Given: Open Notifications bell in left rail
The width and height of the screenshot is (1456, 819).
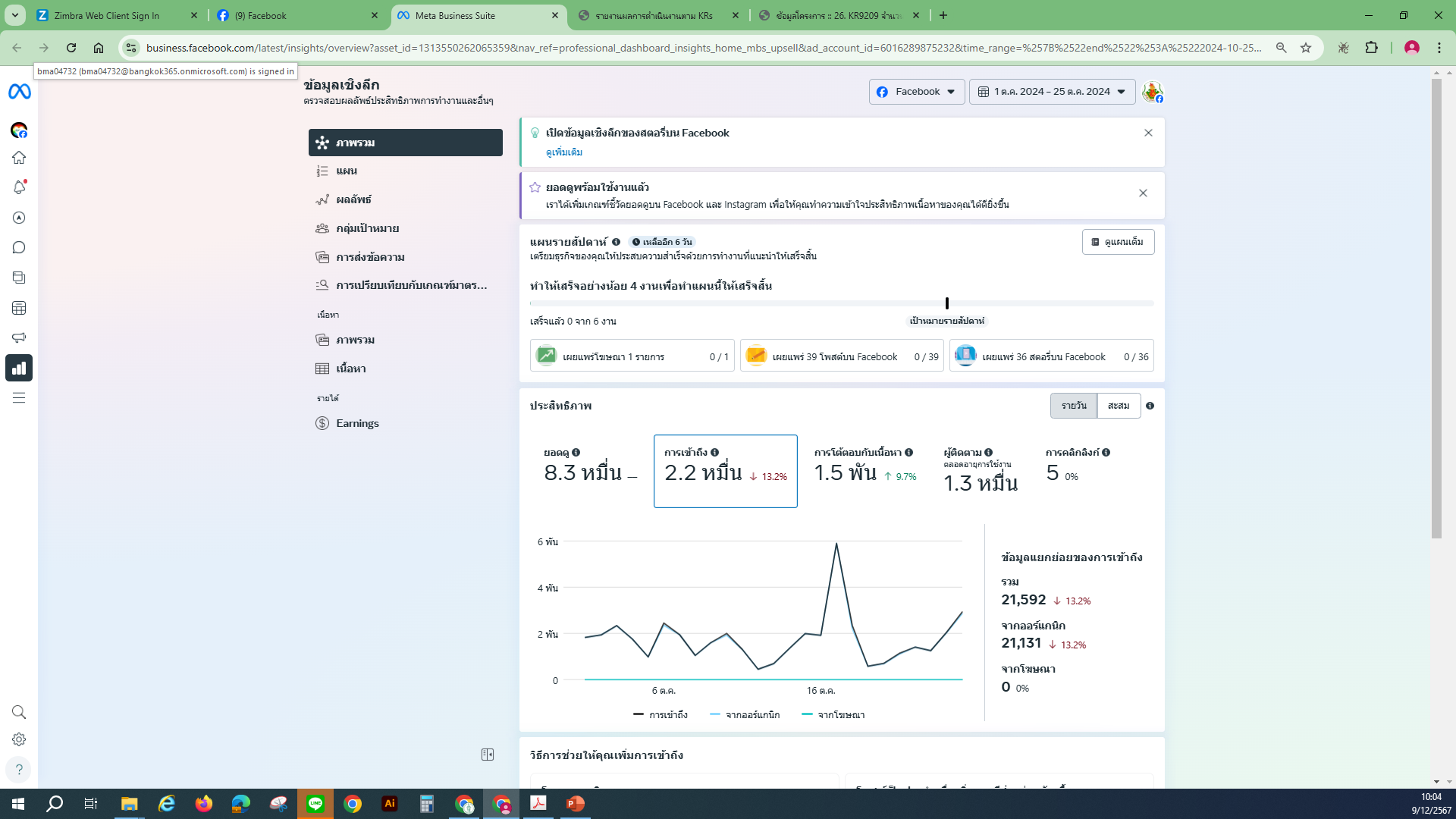Looking at the screenshot, I should (x=19, y=187).
